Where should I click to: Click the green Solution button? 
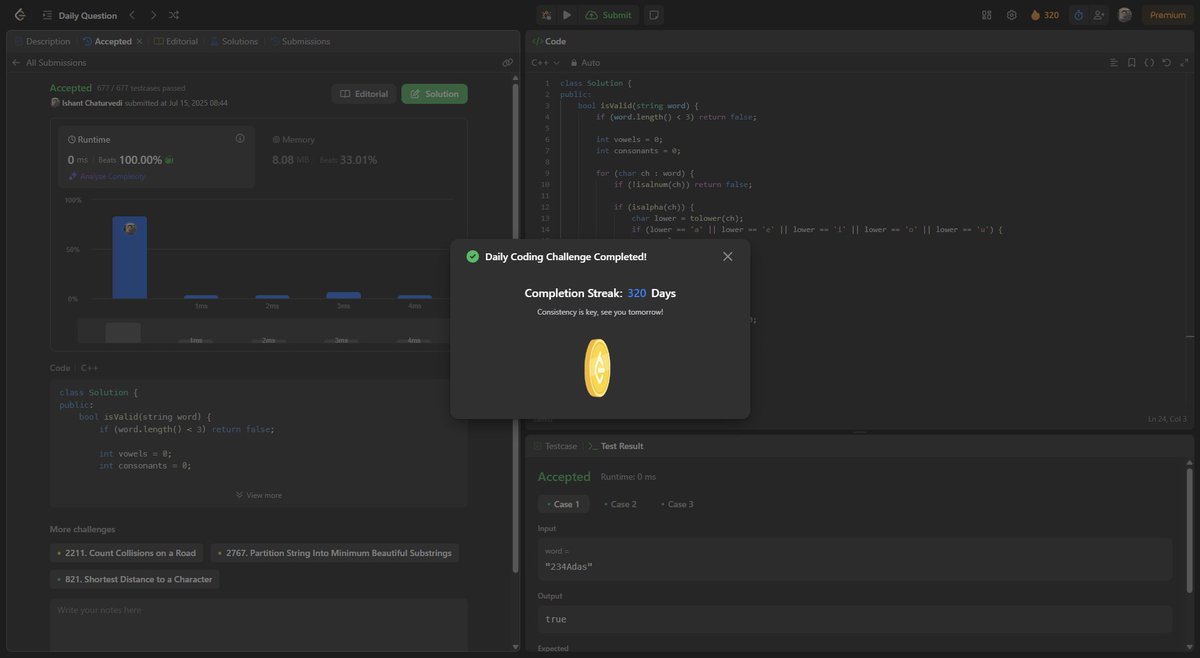coord(434,94)
